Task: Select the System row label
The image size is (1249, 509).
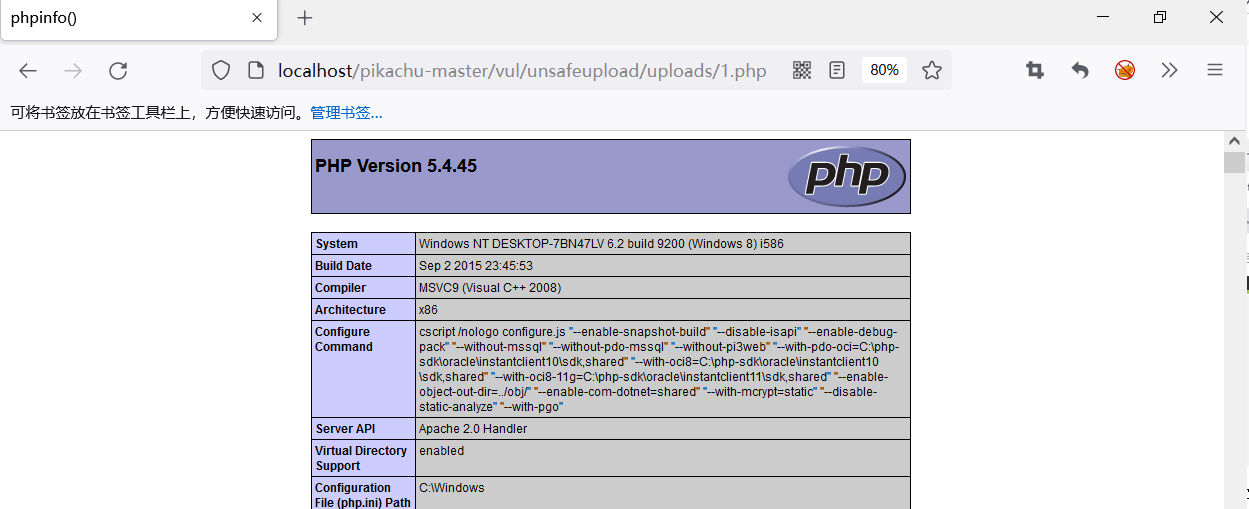Action: [364, 244]
